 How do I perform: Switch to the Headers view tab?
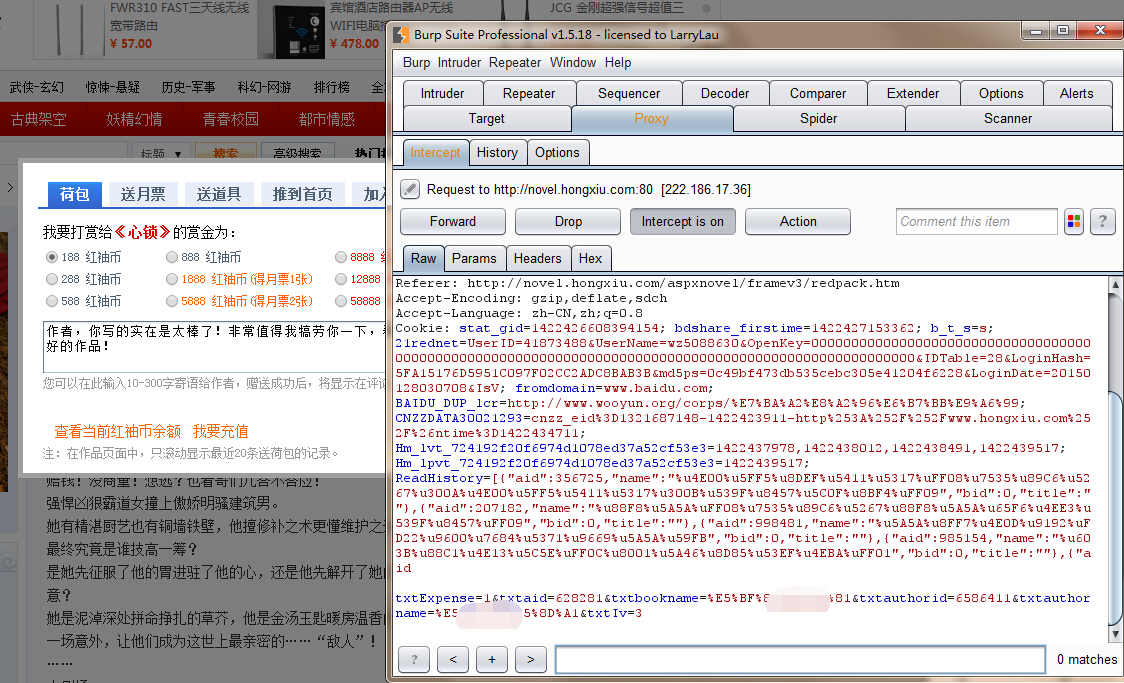[x=538, y=258]
